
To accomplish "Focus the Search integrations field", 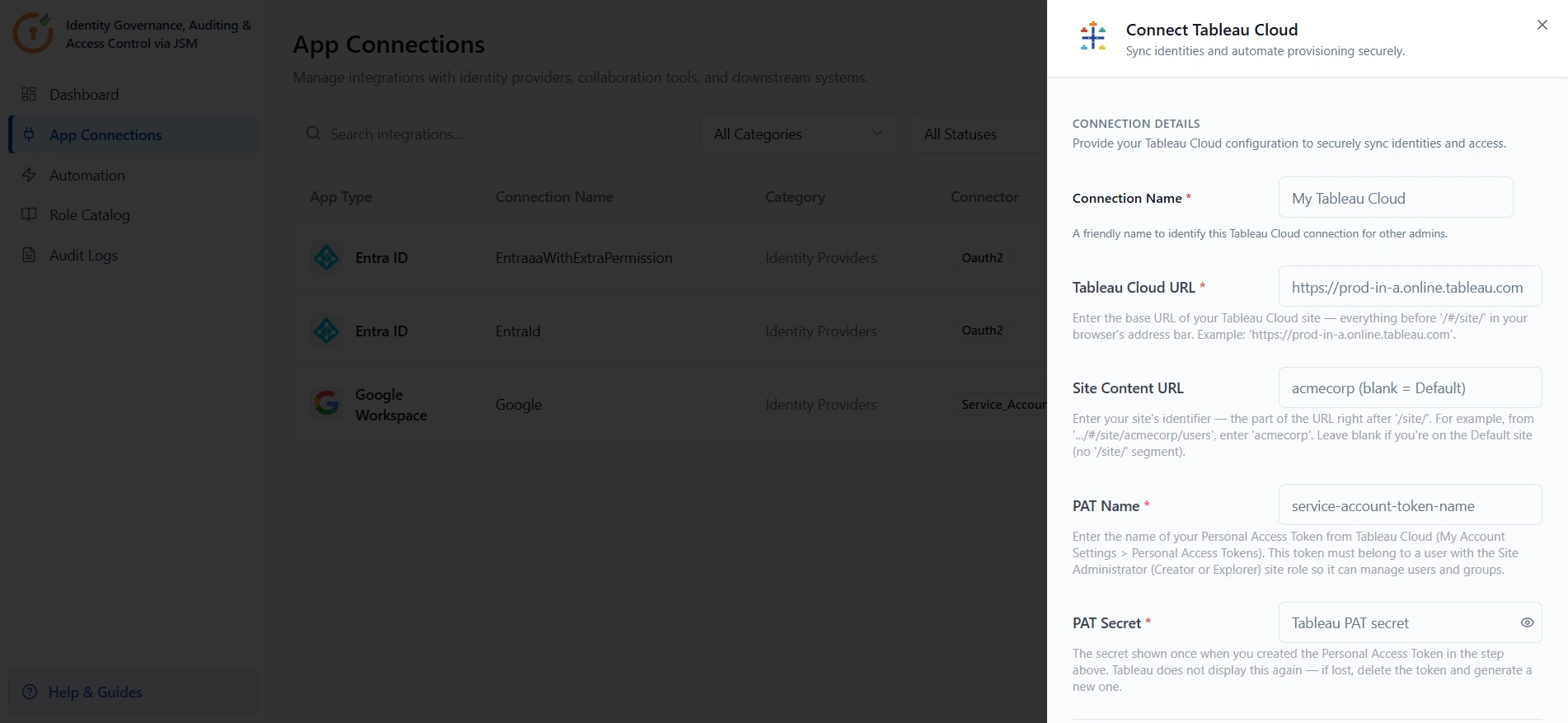I will pyautogui.click(x=491, y=134).
